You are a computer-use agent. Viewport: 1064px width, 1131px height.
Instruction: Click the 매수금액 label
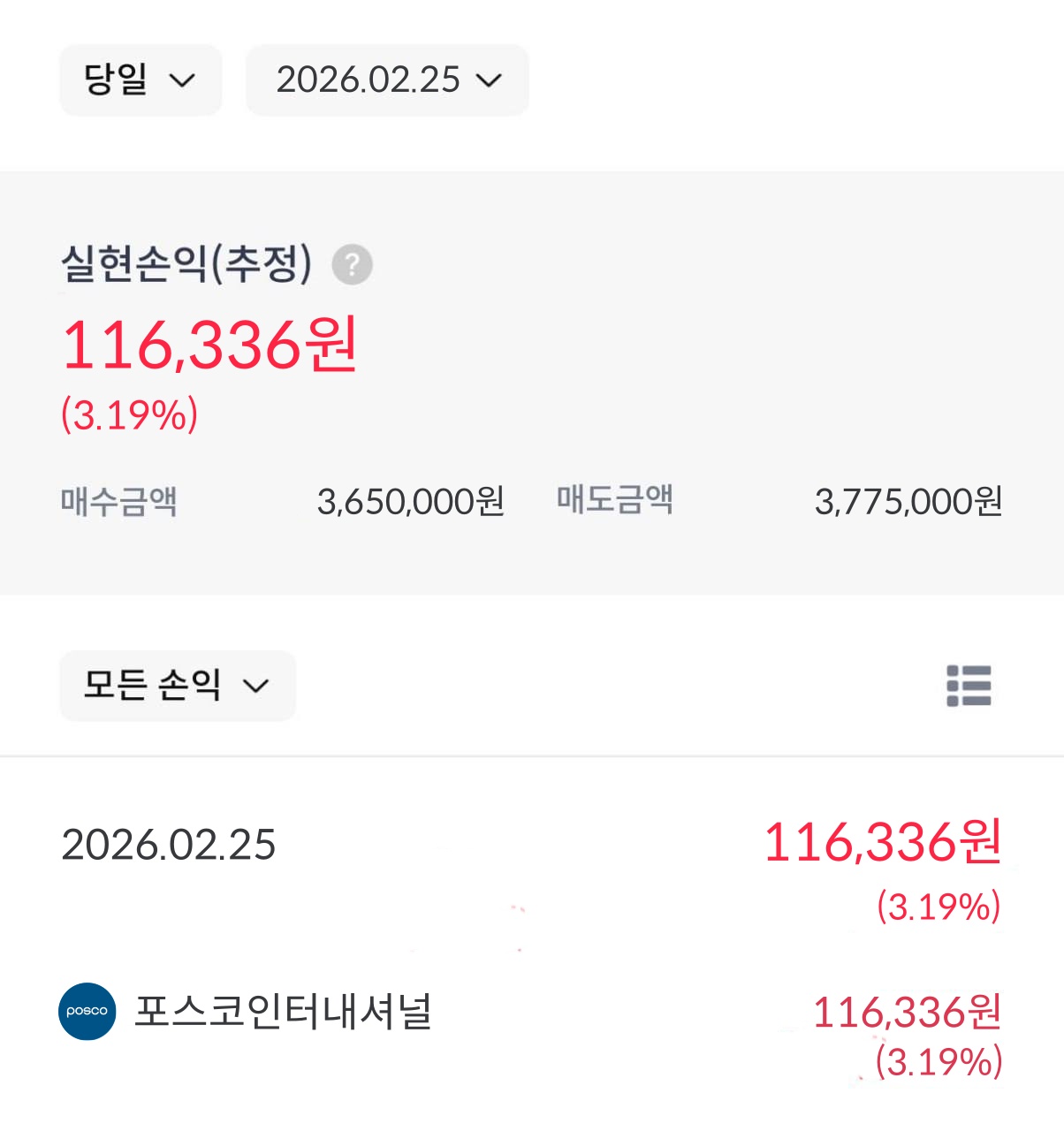[x=119, y=501]
